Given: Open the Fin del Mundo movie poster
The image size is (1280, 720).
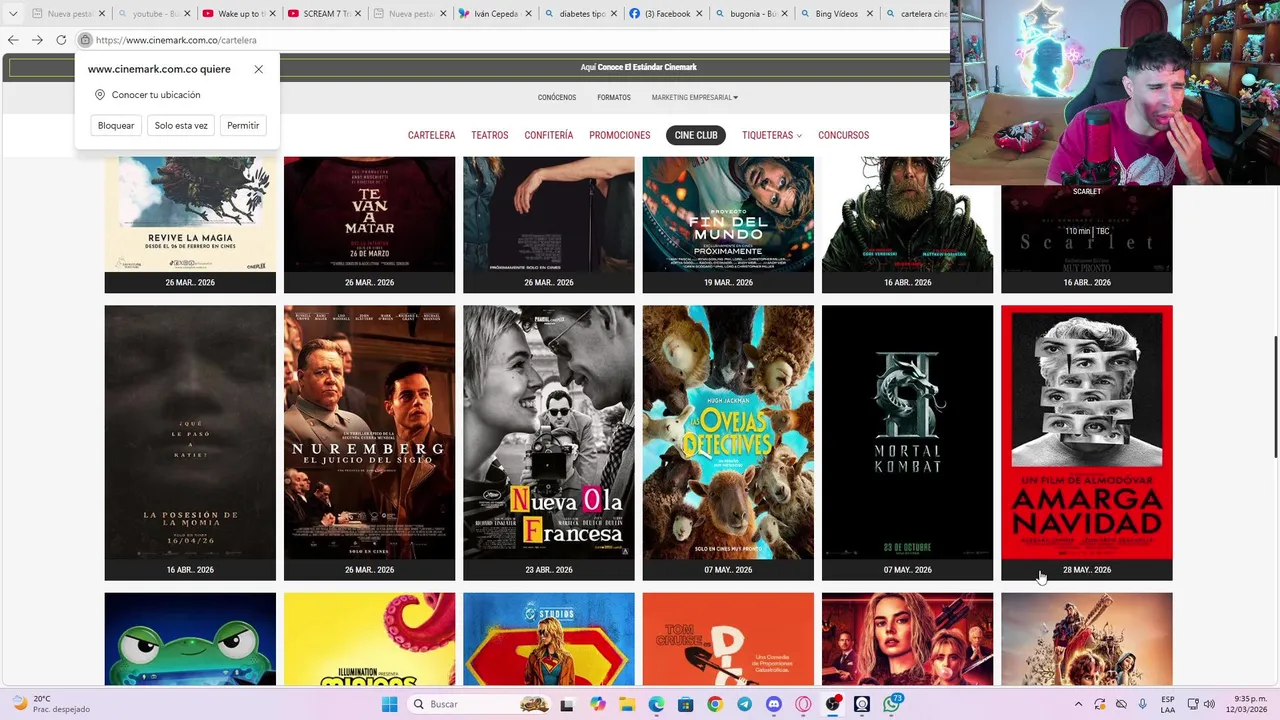Looking at the screenshot, I should click(x=728, y=214).
